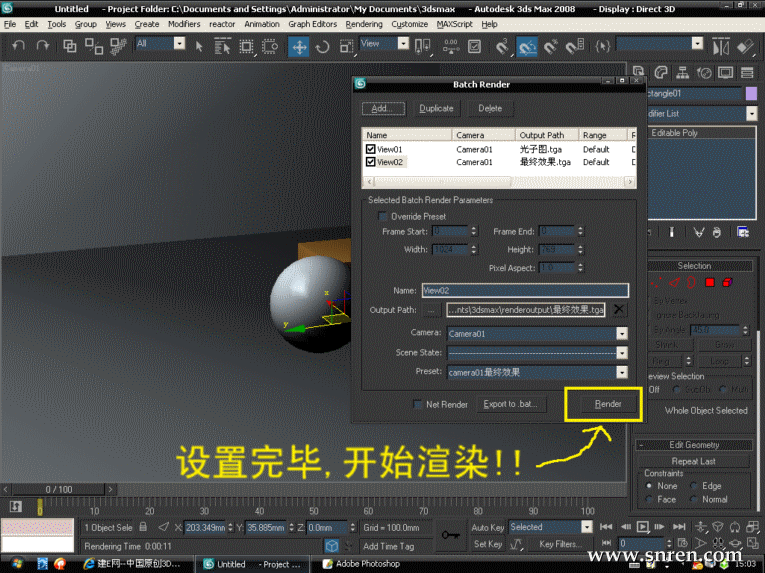
Task: Uncheck the View01 batch render entry
Action: point(370,149)
